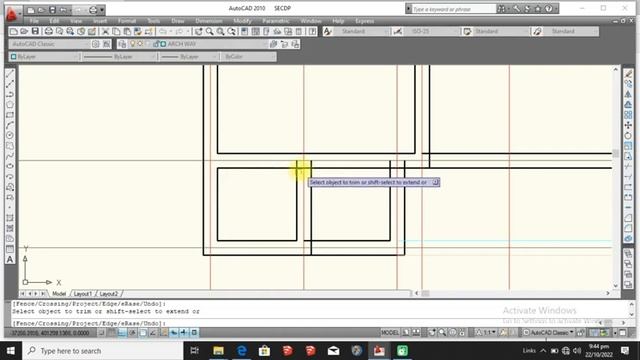The width and height of the screenshot is (640, 360).
Task: Open the 1:1 annotation scale dropdown
Action: [x=487, y=333]
